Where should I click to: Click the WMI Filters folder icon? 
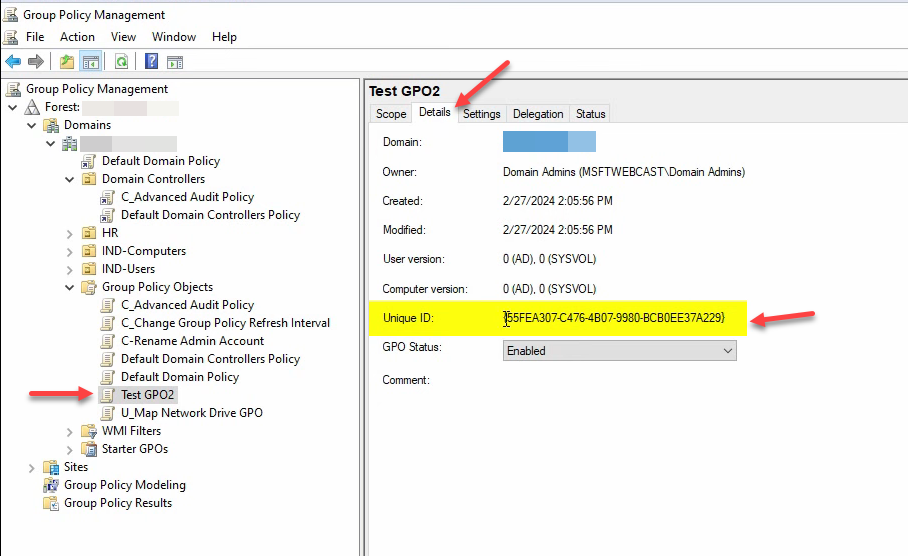pos(89,431)
